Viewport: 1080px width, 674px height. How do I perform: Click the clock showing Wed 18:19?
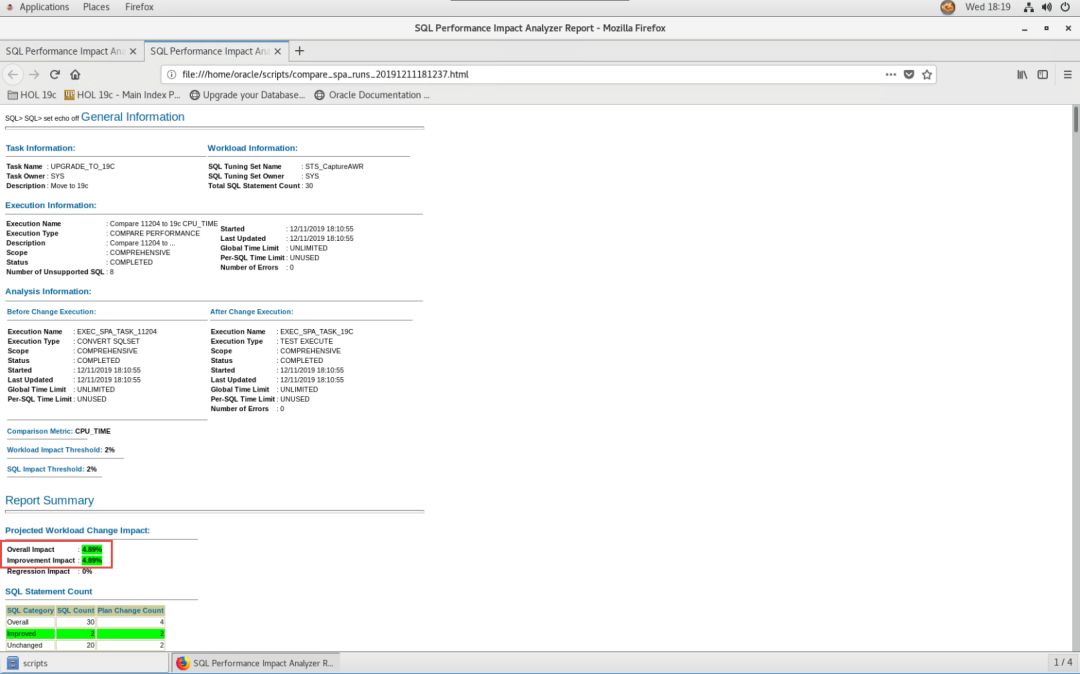point(988,7)
